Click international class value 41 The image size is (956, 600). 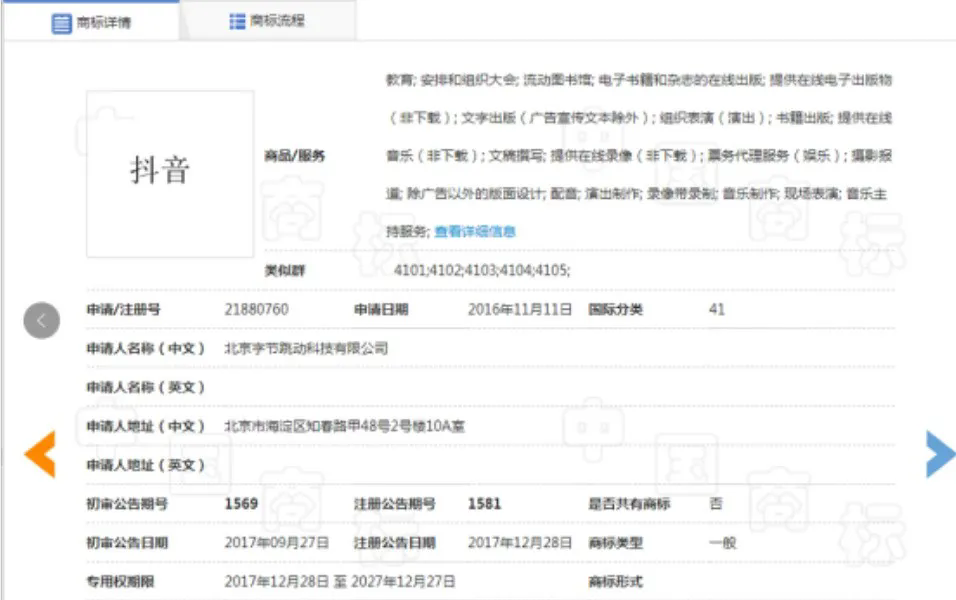pos(717,310)
